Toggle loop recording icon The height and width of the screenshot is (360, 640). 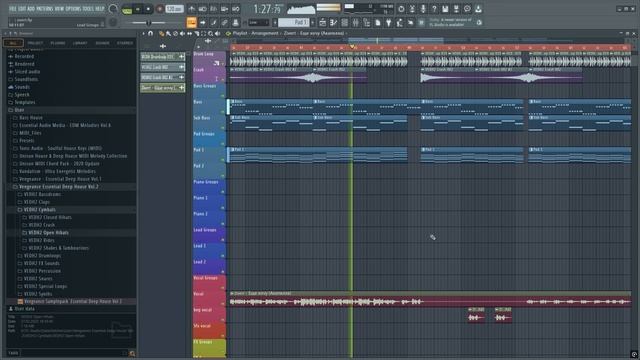pos(236,9)
